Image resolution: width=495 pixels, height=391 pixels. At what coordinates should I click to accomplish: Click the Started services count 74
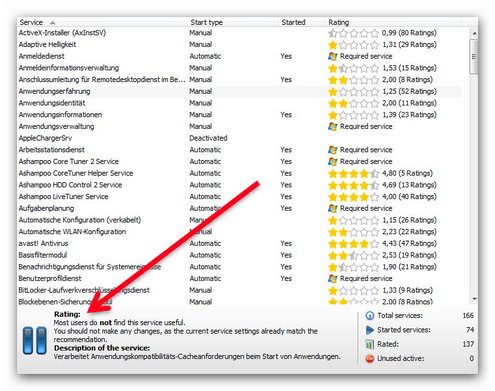point(470,330)
